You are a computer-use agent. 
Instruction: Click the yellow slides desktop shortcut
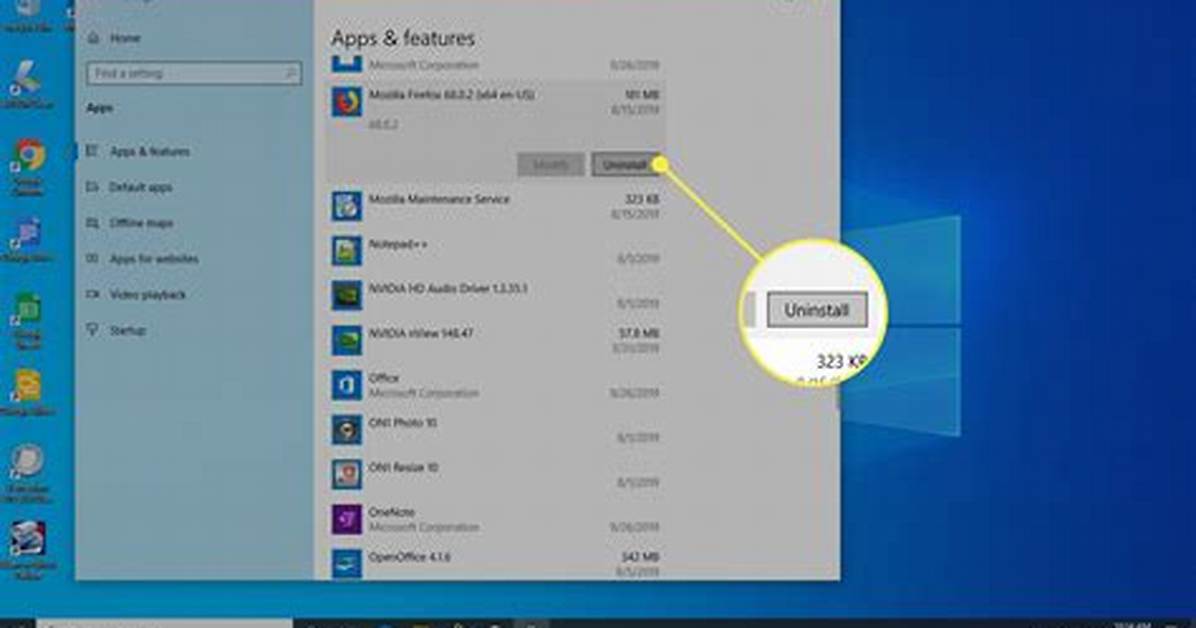[27, 393]
